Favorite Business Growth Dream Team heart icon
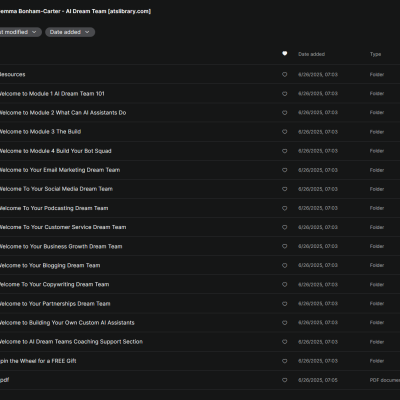The height and width of the screenshot is (400, 400). pos(284,246)
